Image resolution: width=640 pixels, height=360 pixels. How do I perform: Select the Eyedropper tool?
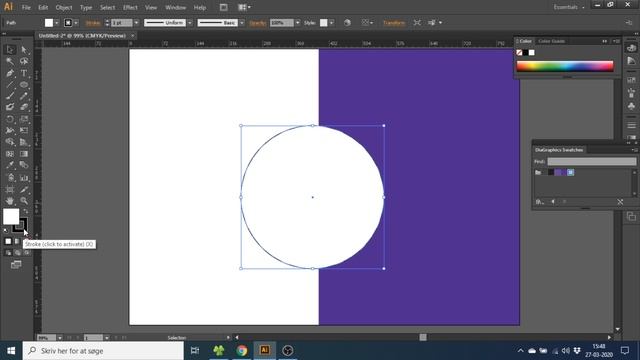tap(10, 165)
